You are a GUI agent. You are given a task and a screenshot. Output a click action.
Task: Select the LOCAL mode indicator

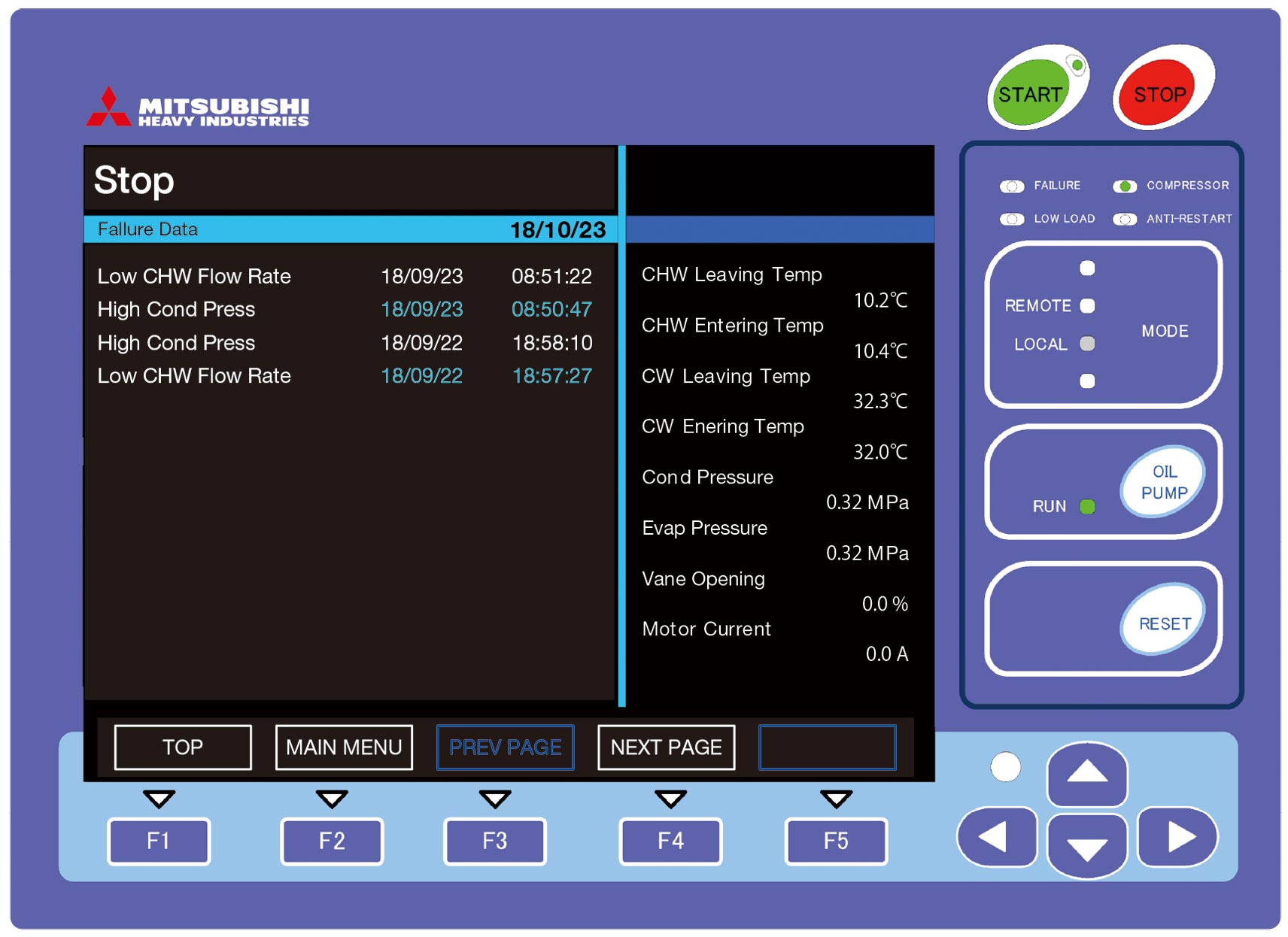point(1087,344)
